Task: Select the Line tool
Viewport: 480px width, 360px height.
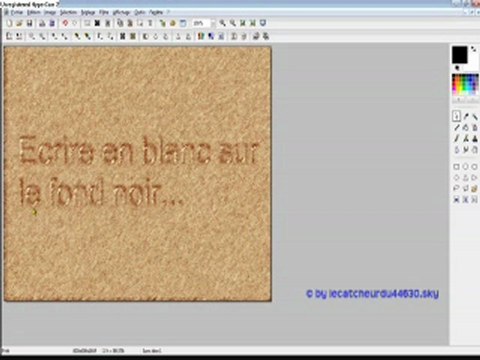Action: 456,127
